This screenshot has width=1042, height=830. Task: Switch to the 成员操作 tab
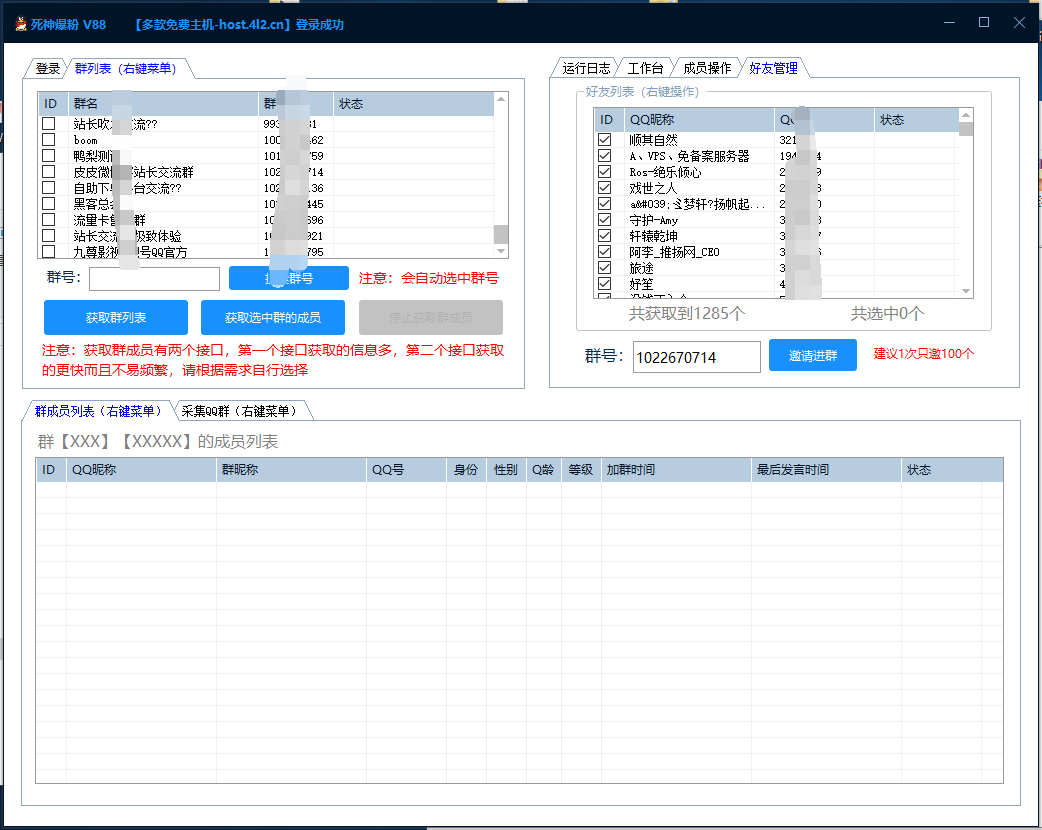point(707,69)
